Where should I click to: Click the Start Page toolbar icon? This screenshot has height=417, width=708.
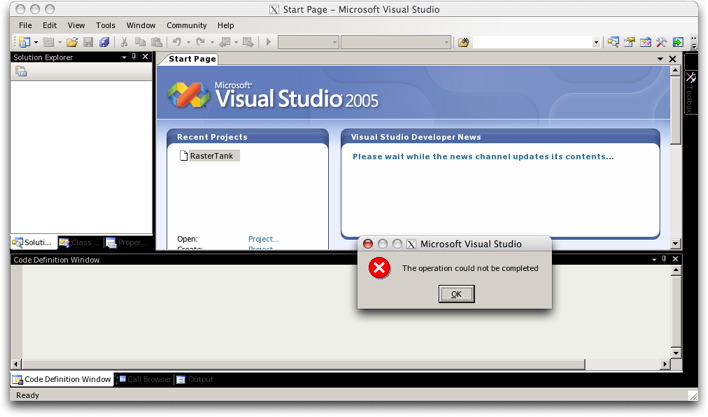(677, 42)
